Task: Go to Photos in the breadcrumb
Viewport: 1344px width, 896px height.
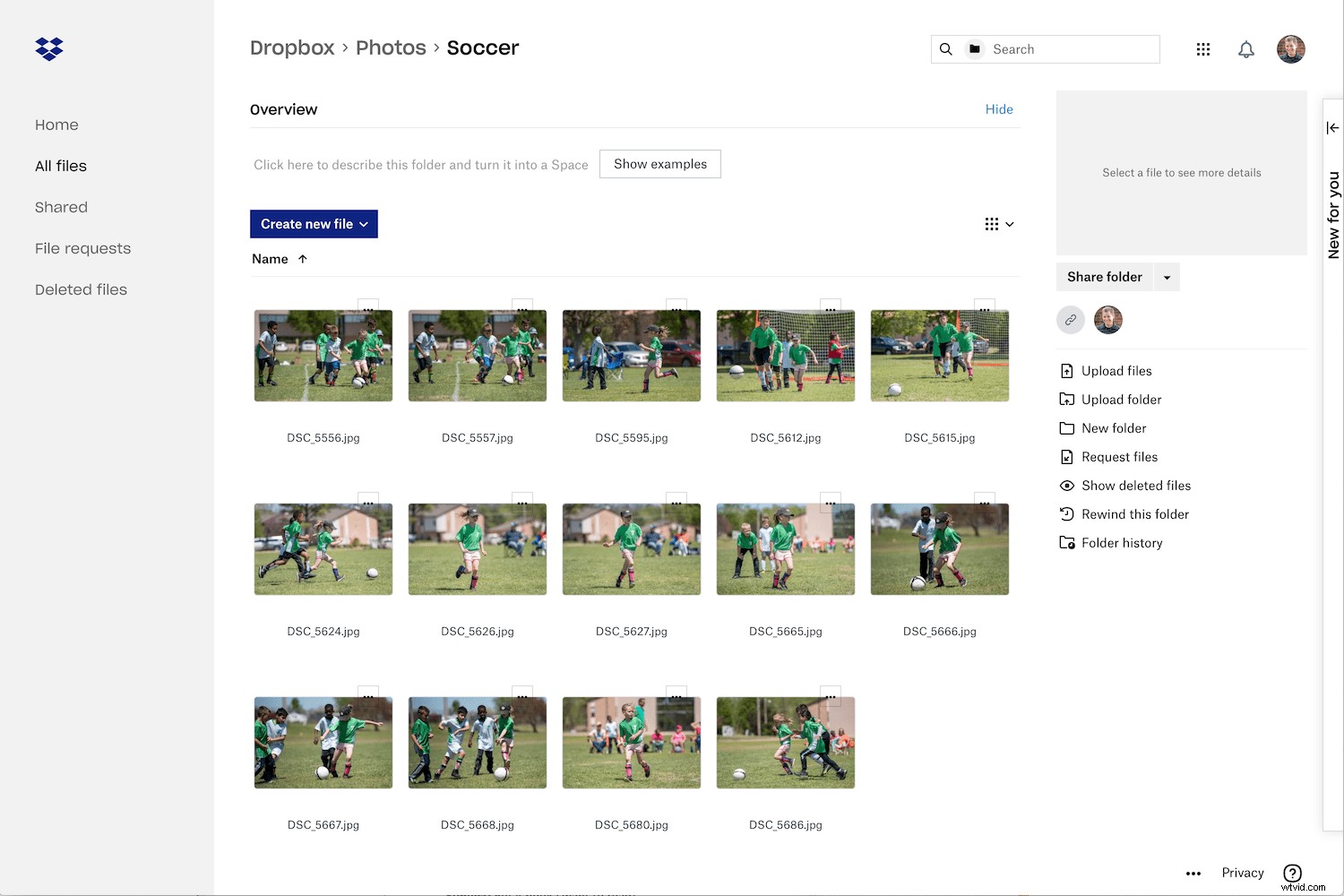Action: 391,47
